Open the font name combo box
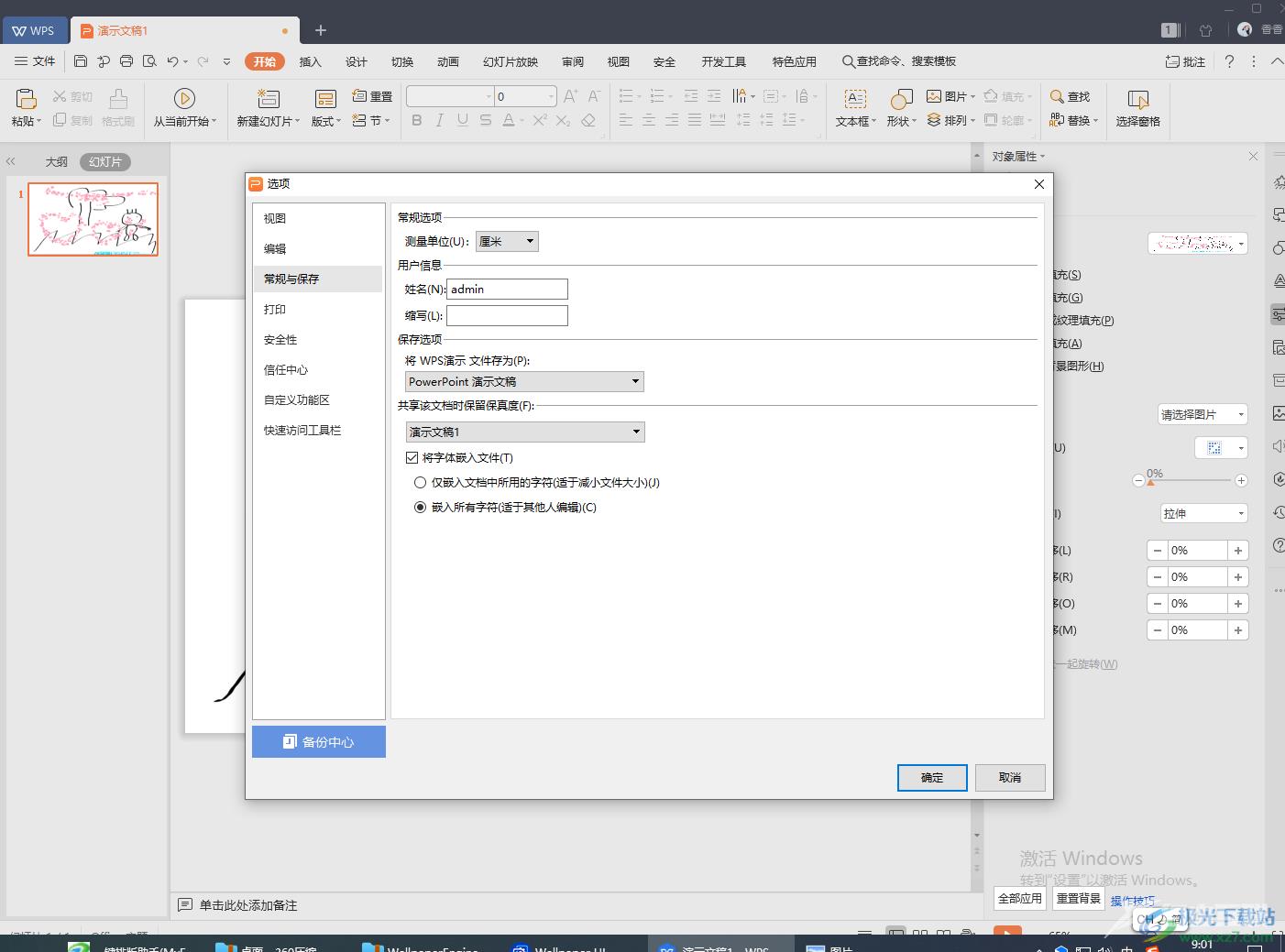This screenshot has height=952, width=1285. click(x=450, y=96)
